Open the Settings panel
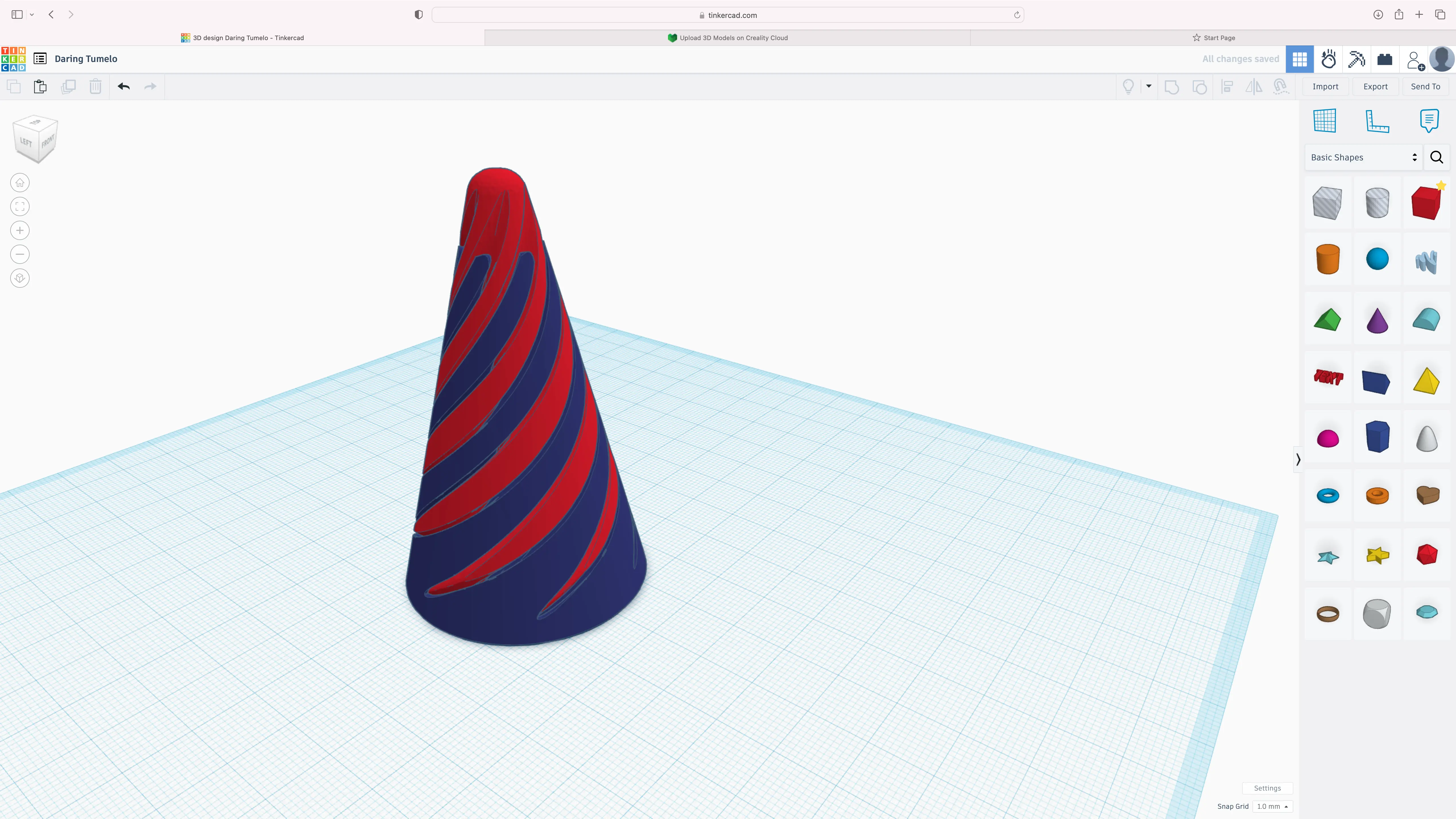The width and height of the screenshot is (1456, 819). [1267, 787]
